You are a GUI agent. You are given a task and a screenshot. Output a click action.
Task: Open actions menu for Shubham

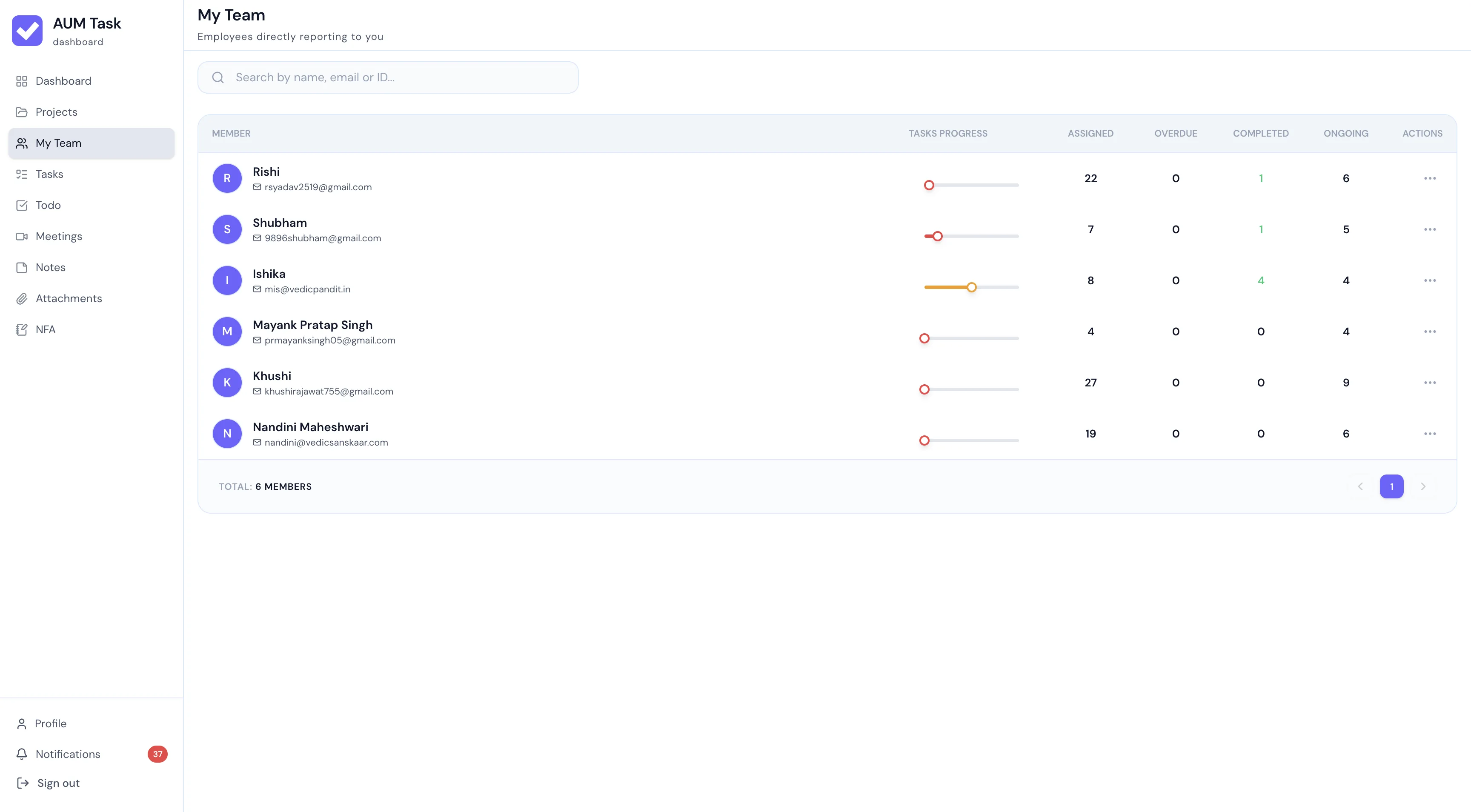1429,229
